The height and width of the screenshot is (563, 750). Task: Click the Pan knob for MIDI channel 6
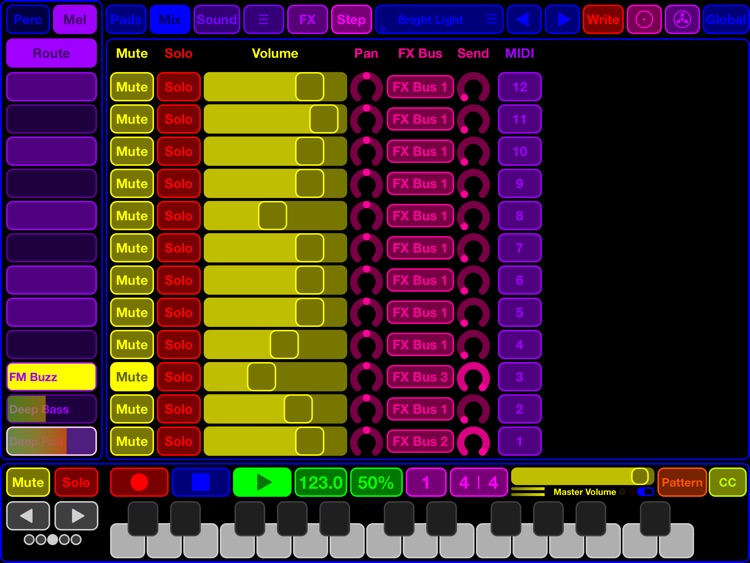pos(366,280)
